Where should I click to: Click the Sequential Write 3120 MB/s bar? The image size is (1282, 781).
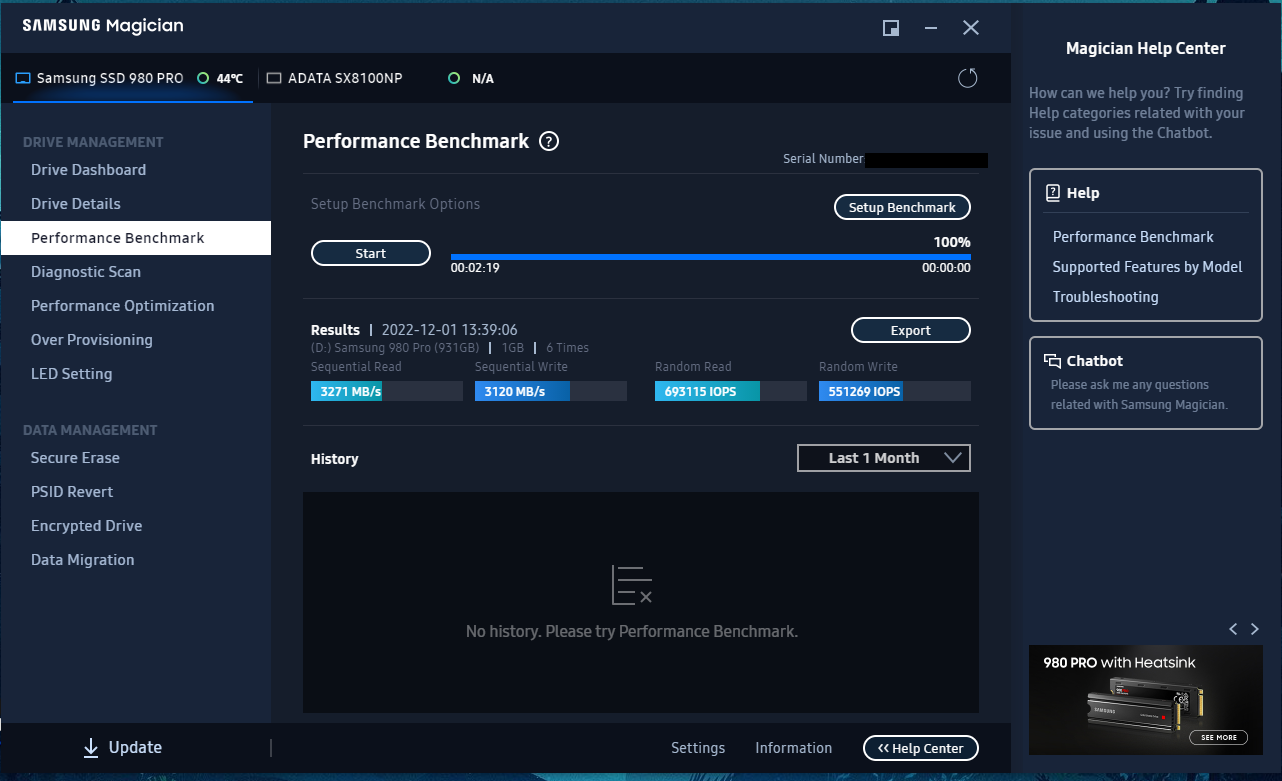(x=551, y=391)
